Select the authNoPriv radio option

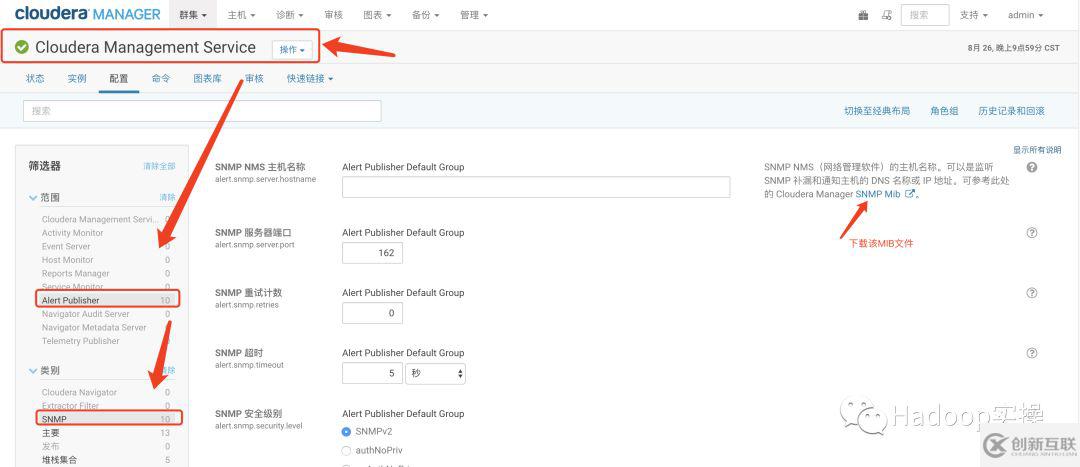347,450
